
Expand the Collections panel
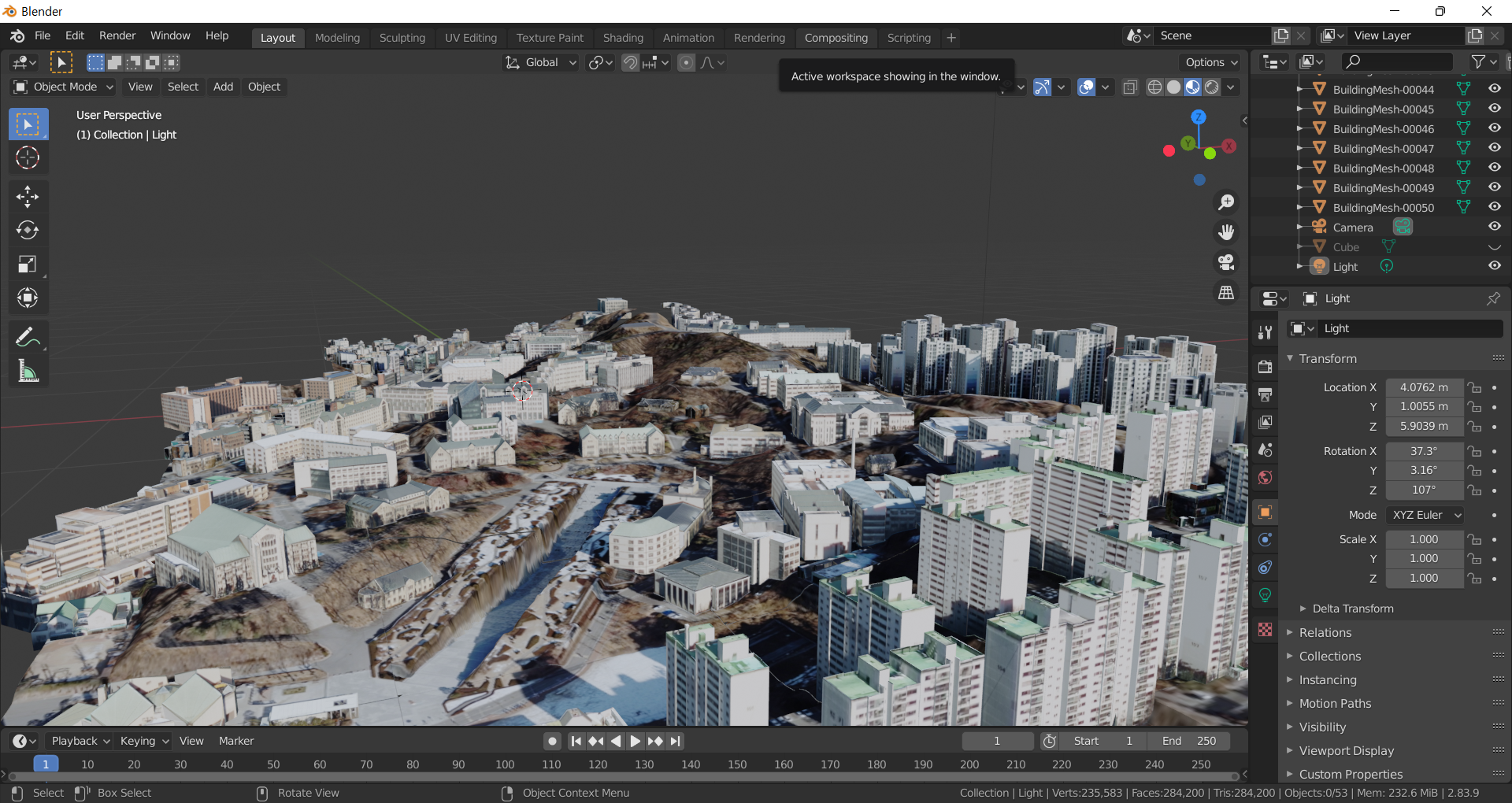[x=1330, y=656]
